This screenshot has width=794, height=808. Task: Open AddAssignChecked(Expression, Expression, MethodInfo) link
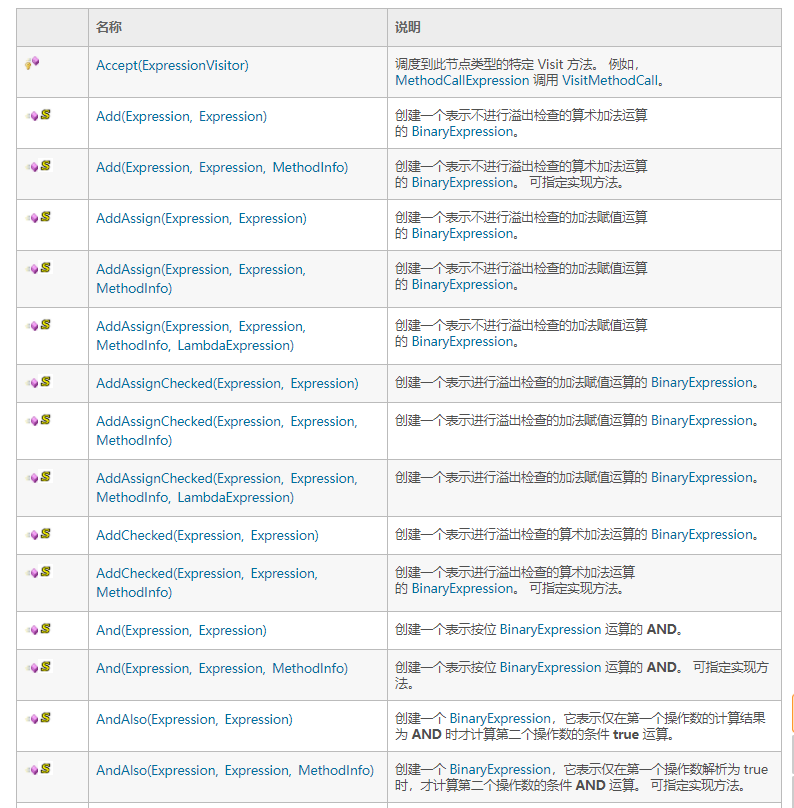click(x=226, y=431)
